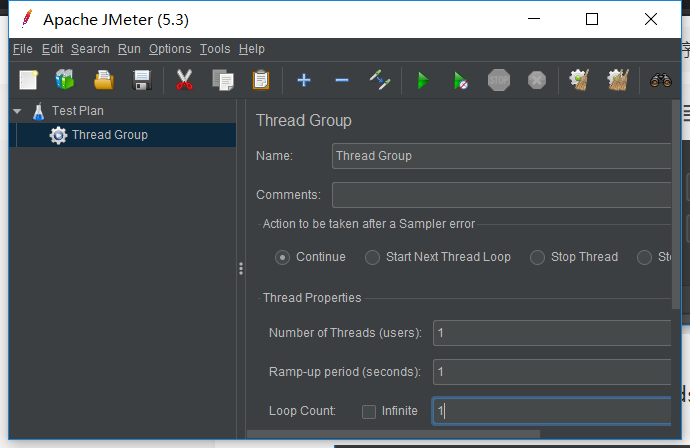Save the test plan with floppy icon
Viewport: 690px width, 448px height.
point(142,81)
